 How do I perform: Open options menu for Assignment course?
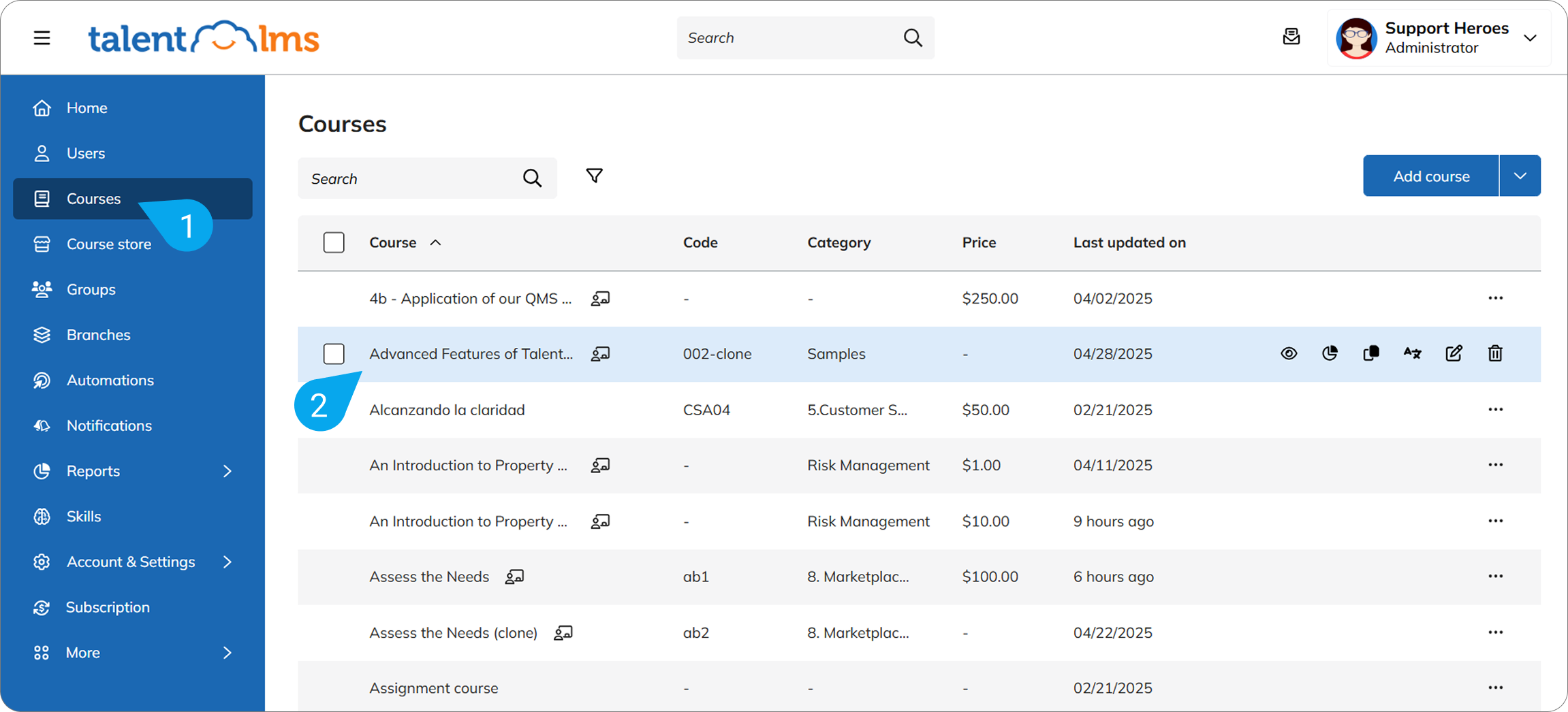tap(1495, 688)
